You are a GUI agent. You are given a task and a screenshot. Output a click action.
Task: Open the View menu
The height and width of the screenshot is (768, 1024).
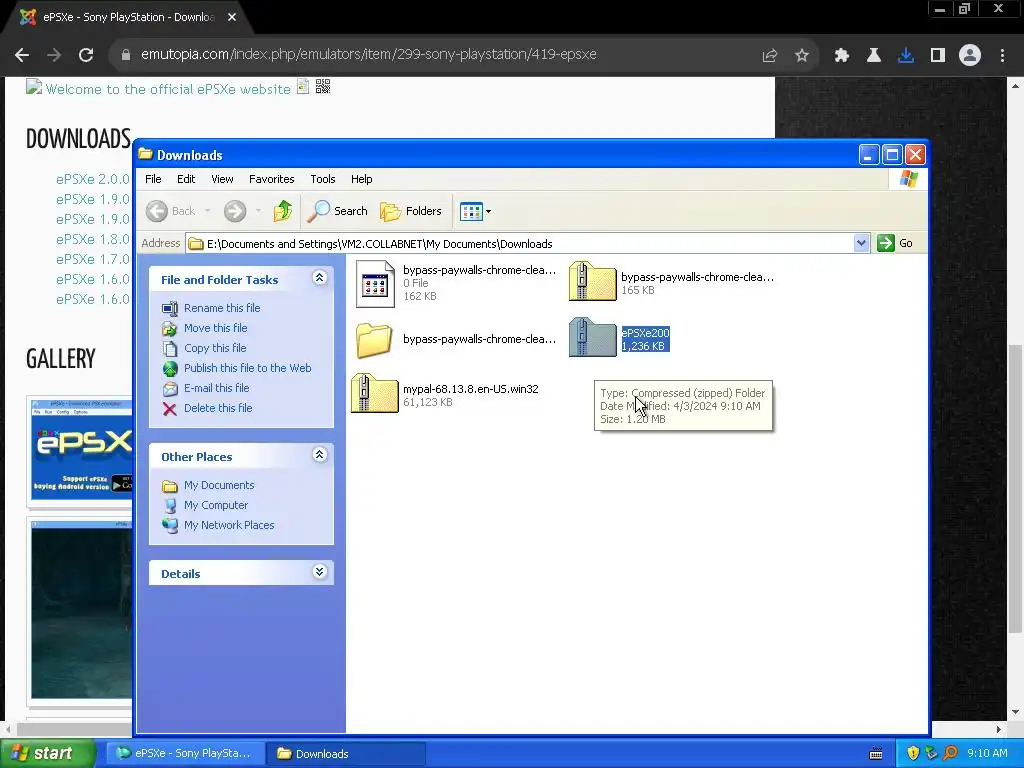[222, 179]
